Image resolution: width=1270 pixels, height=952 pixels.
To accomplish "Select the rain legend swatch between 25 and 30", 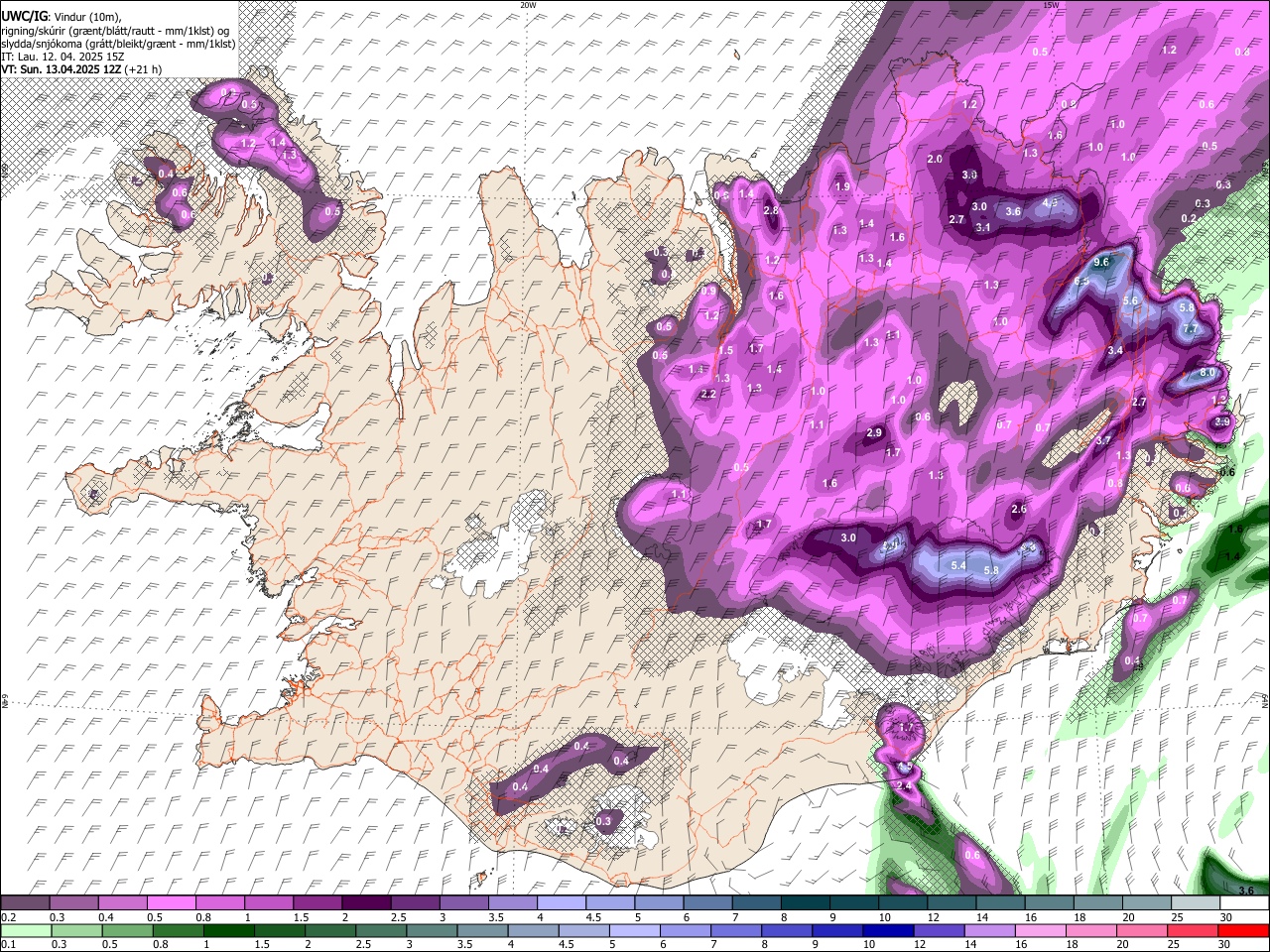I will click(x=1196, y=930).
